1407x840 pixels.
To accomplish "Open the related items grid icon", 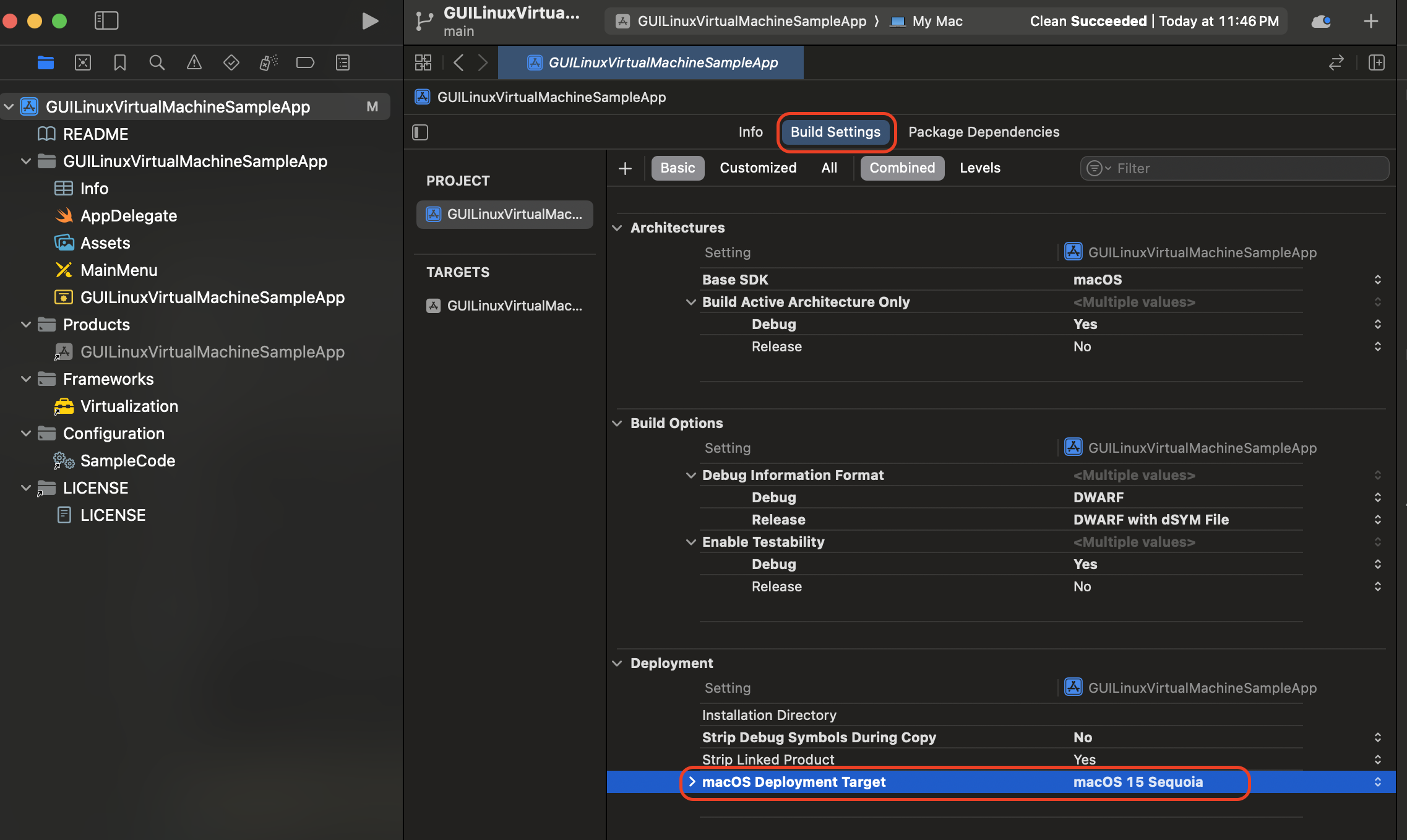I will click(423, 62).
